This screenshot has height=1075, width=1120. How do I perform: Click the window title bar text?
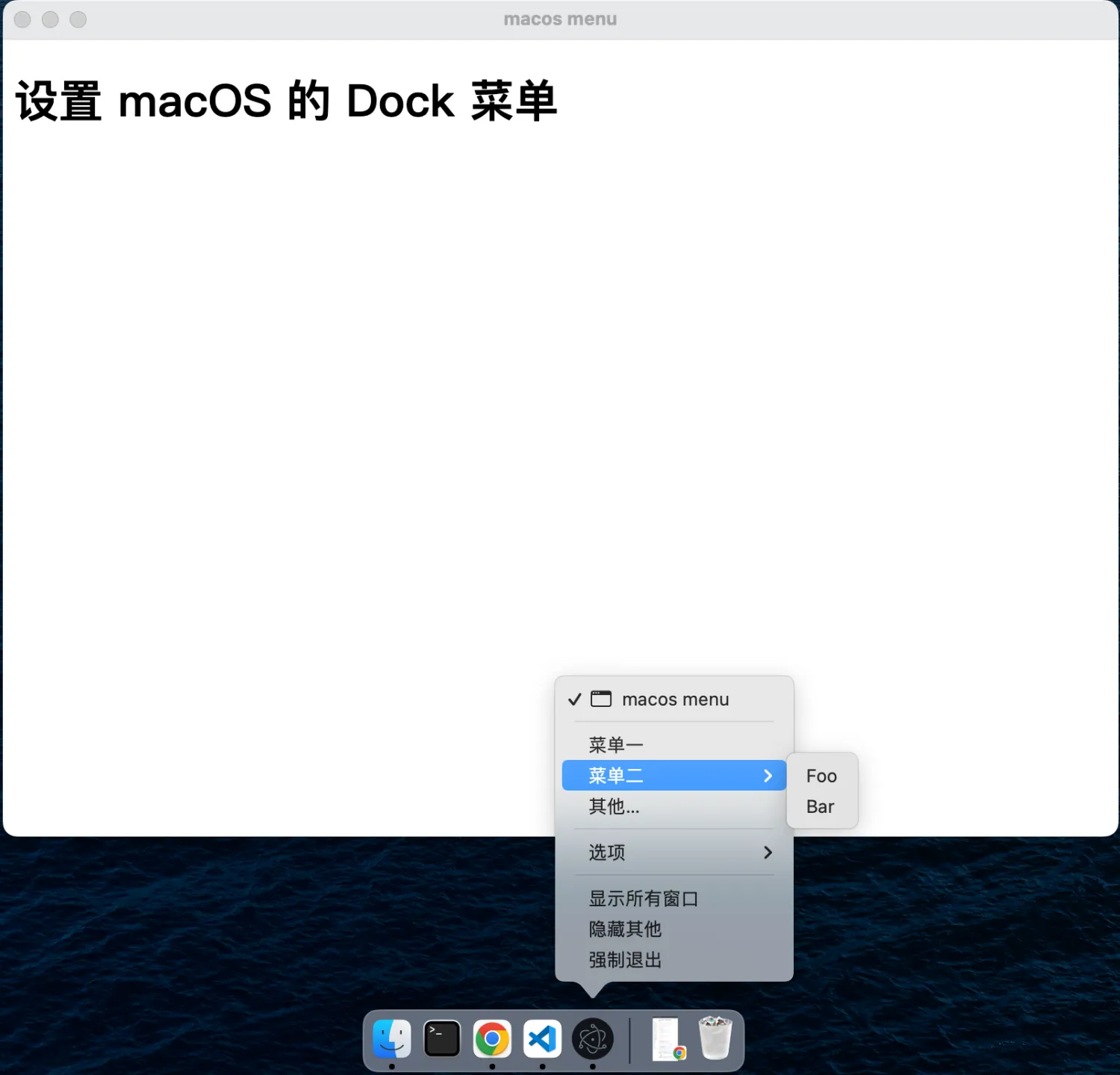pos(560,19)
